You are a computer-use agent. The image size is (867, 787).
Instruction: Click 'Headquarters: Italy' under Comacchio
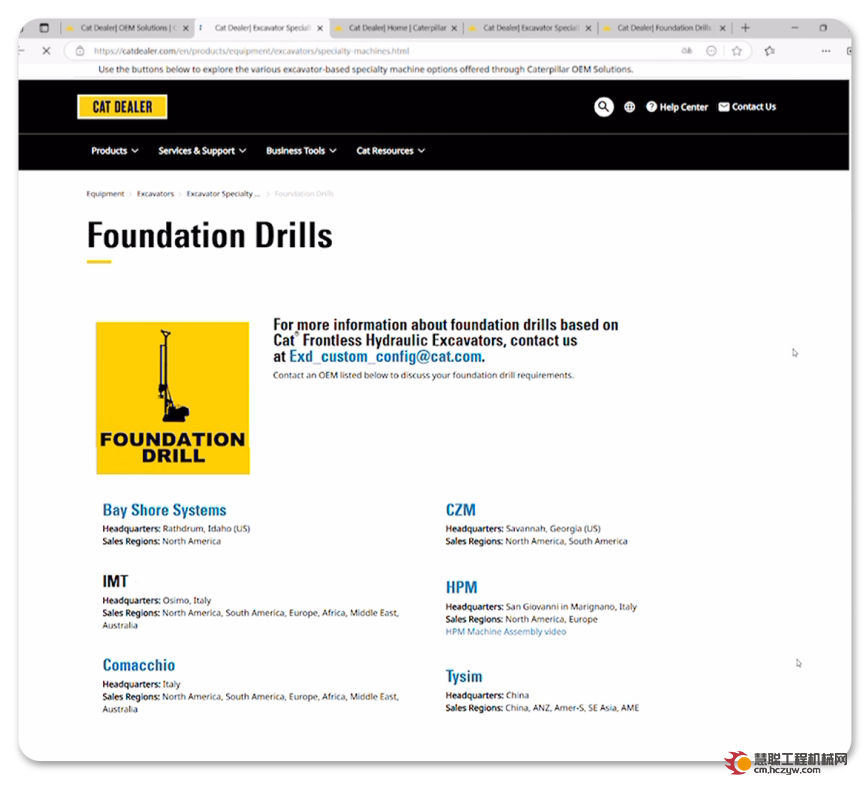click(141, 684)
